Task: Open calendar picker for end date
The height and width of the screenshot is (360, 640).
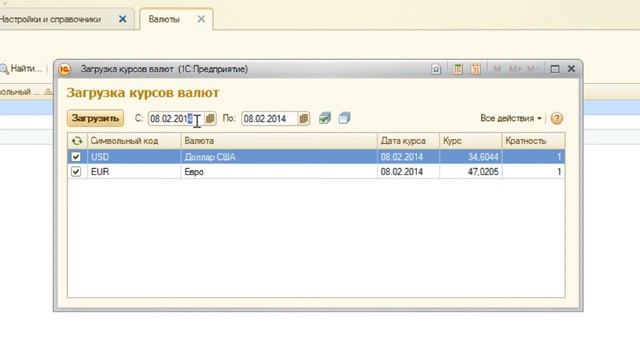Action: 303,119
